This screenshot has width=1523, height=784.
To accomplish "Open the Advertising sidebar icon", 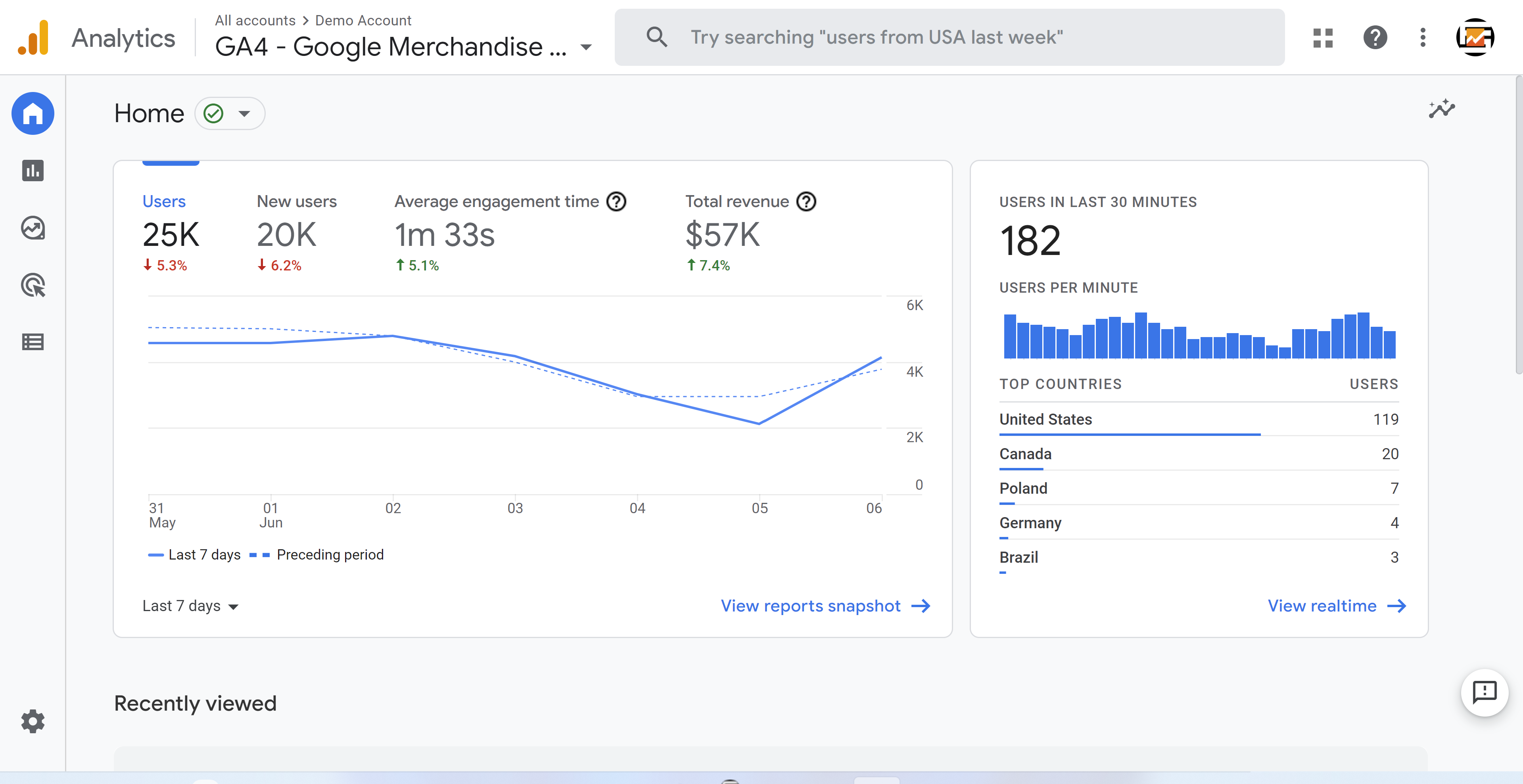I will point(33,285).
